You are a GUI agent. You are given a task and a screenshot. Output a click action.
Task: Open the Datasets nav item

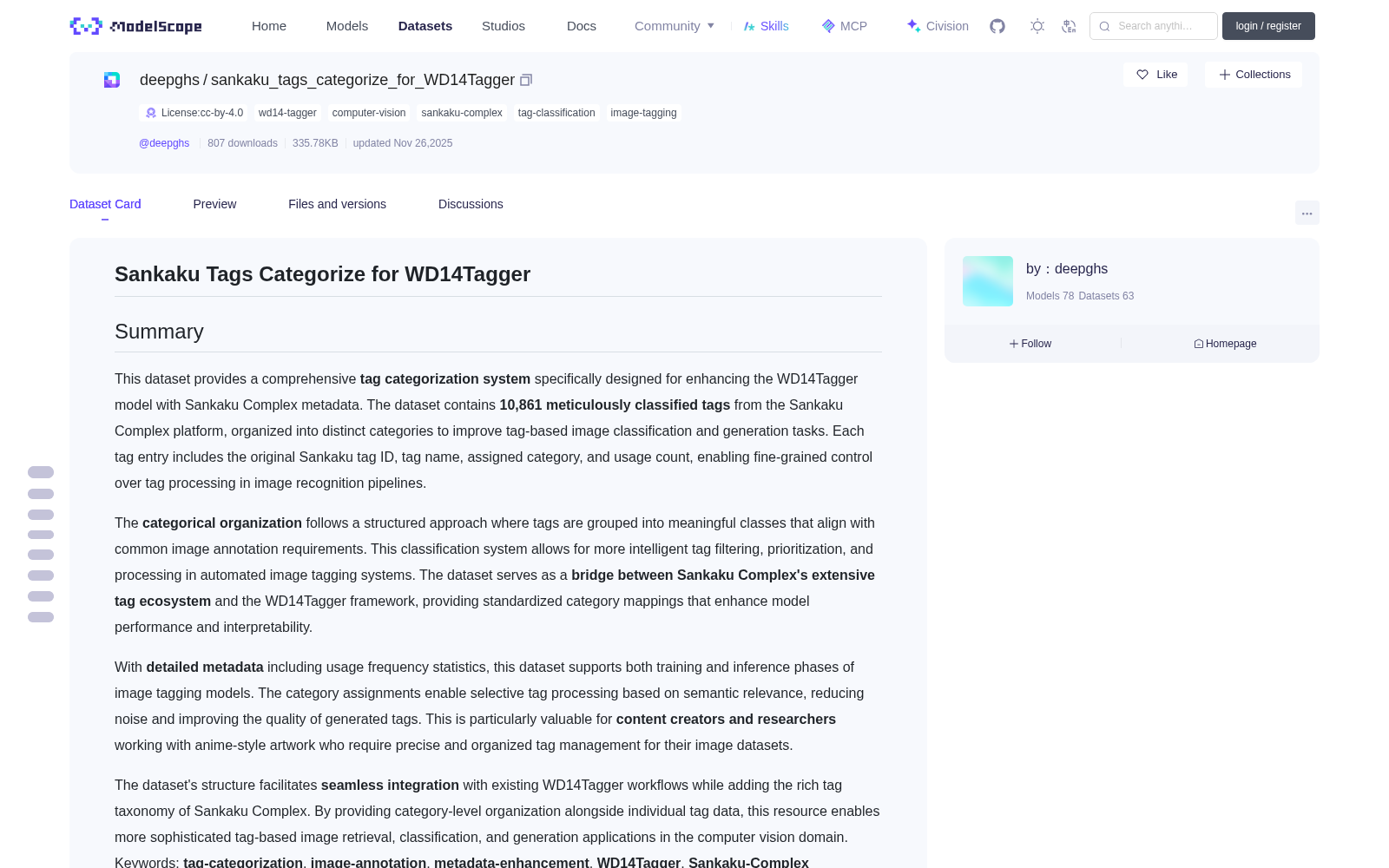coord(425,26)
